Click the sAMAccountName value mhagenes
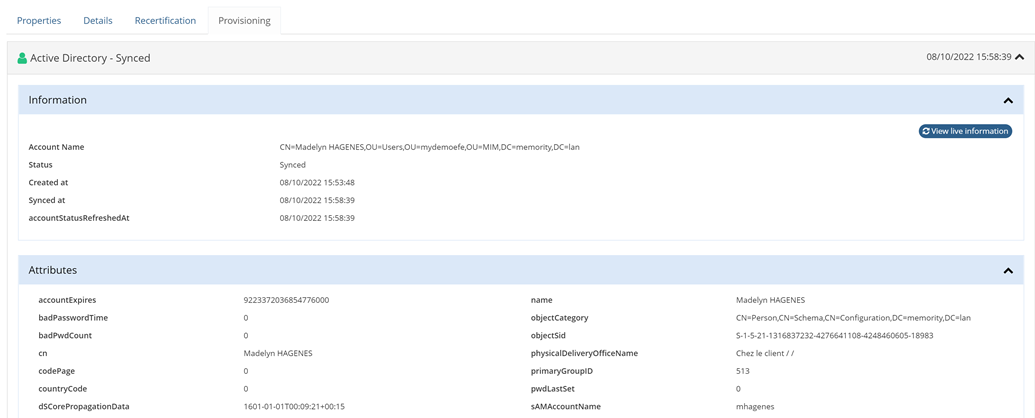Viewport: 1035px width, 418px height. 756,407
